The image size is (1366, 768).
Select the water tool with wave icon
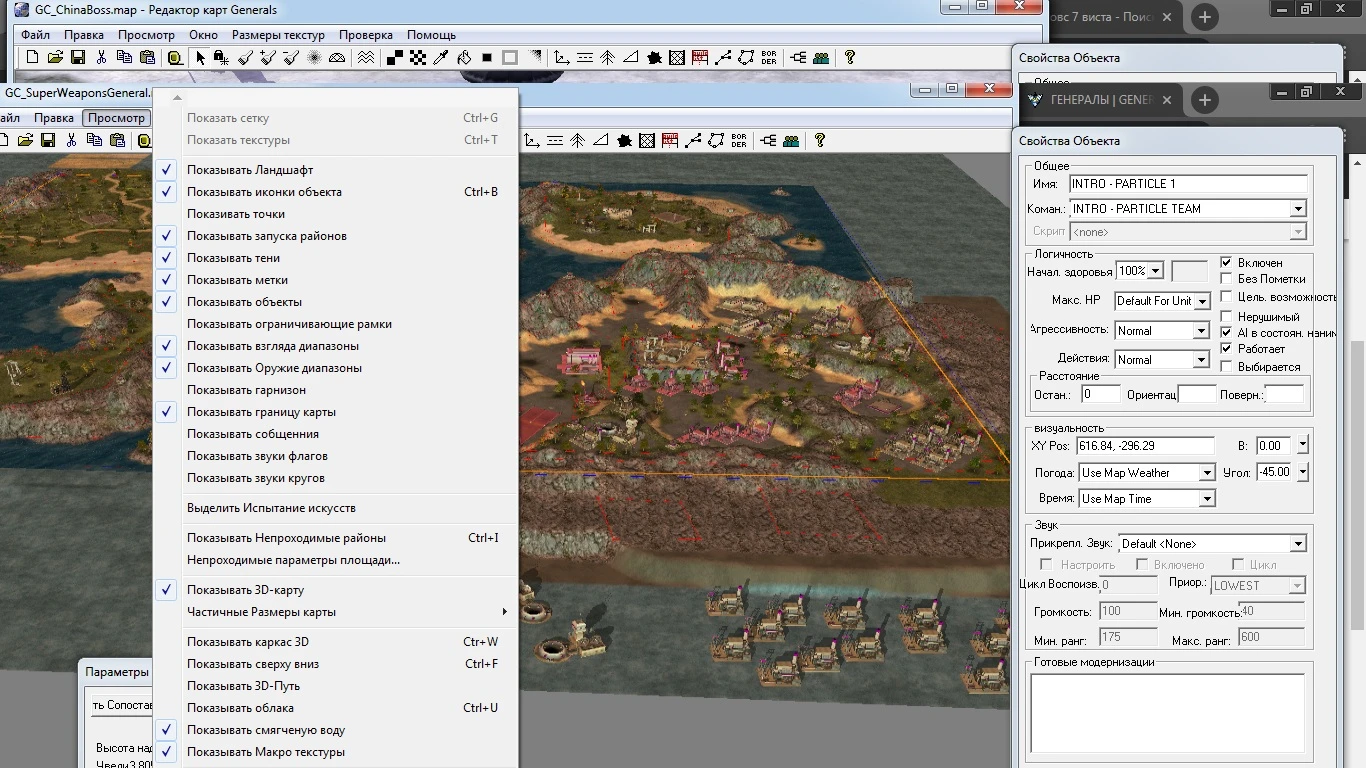pyautogui.click(x=365, y=57)
